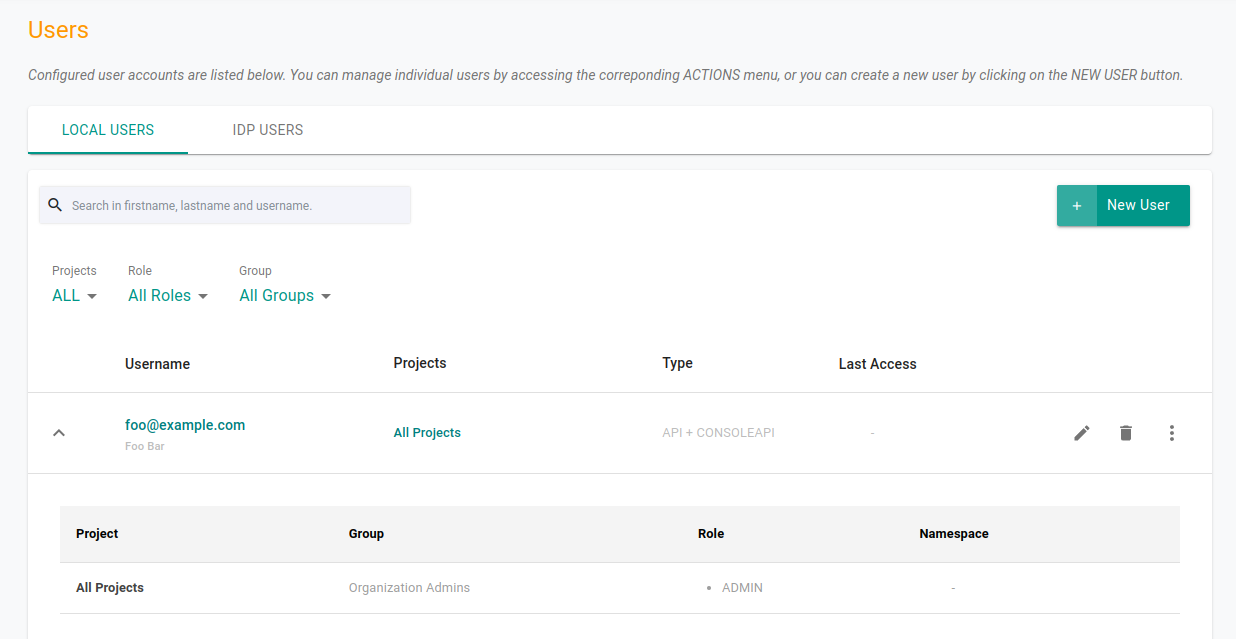Click the ADMIN role entry
The height and width of the screenshot is (639, 1236).
tap(742, 588)
